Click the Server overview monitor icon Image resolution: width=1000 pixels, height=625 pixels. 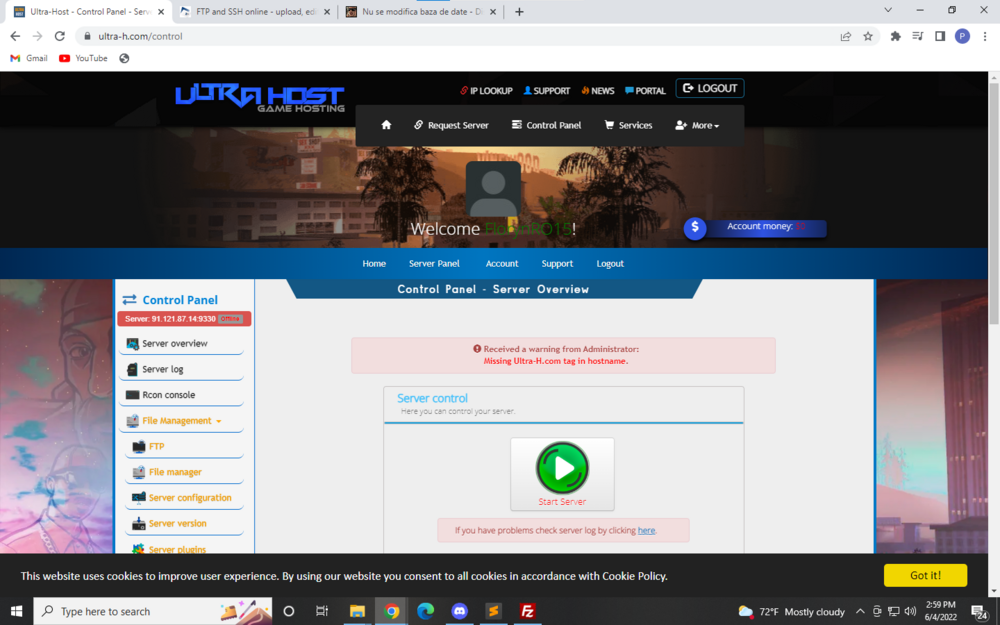(132, 344)
